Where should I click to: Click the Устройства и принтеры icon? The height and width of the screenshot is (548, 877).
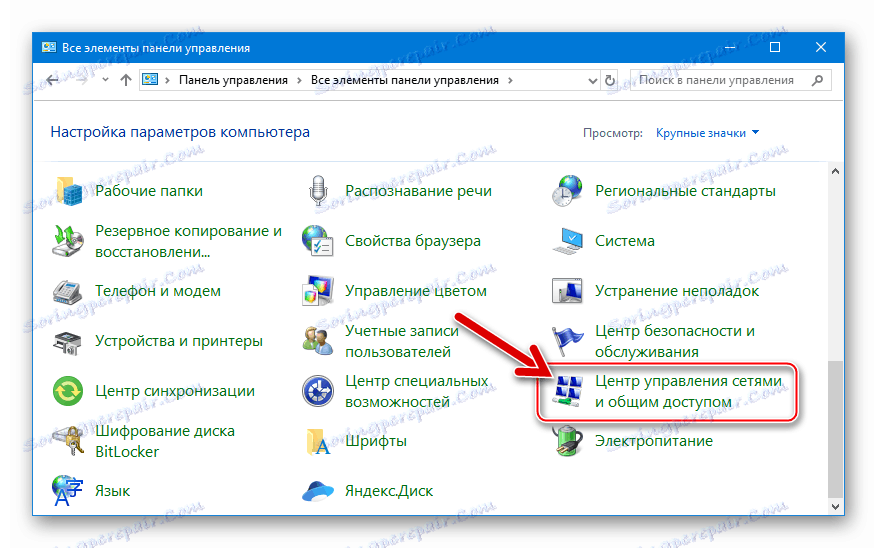(68, 341)
